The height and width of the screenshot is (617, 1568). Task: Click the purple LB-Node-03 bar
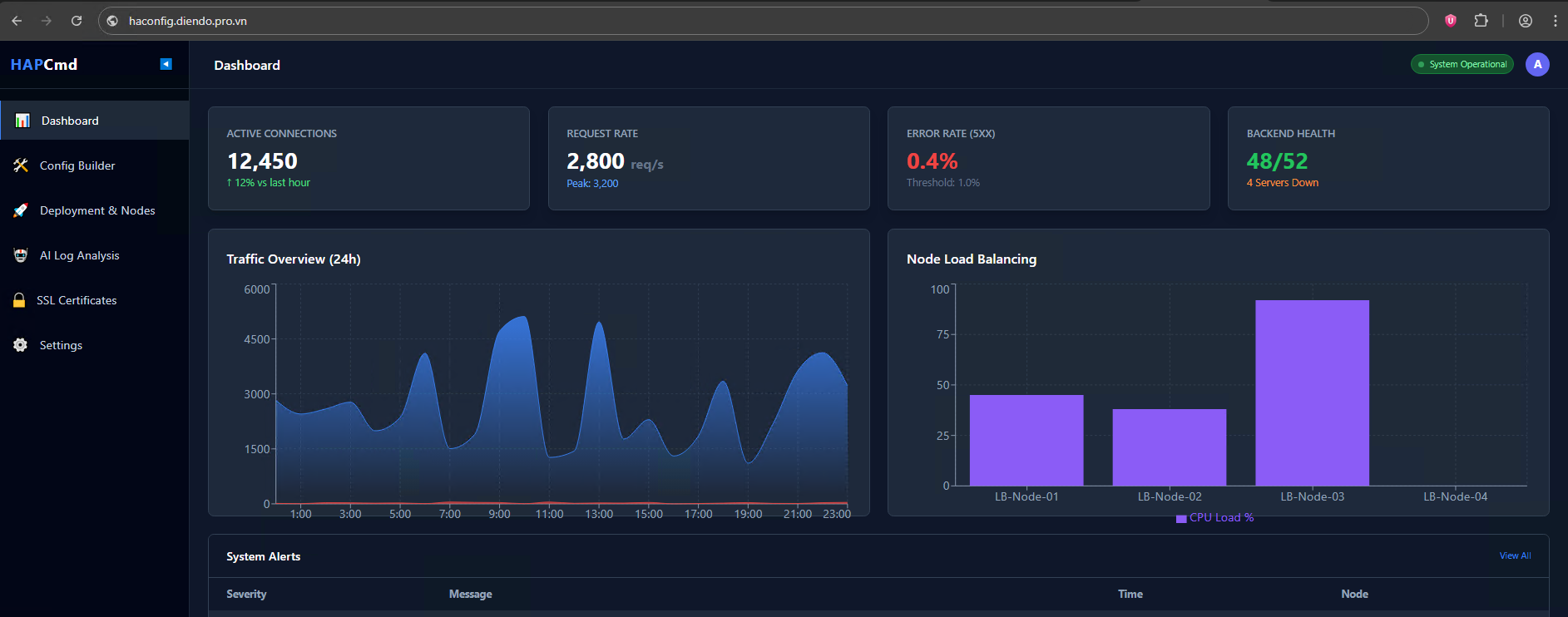(x=1312, y=392)
